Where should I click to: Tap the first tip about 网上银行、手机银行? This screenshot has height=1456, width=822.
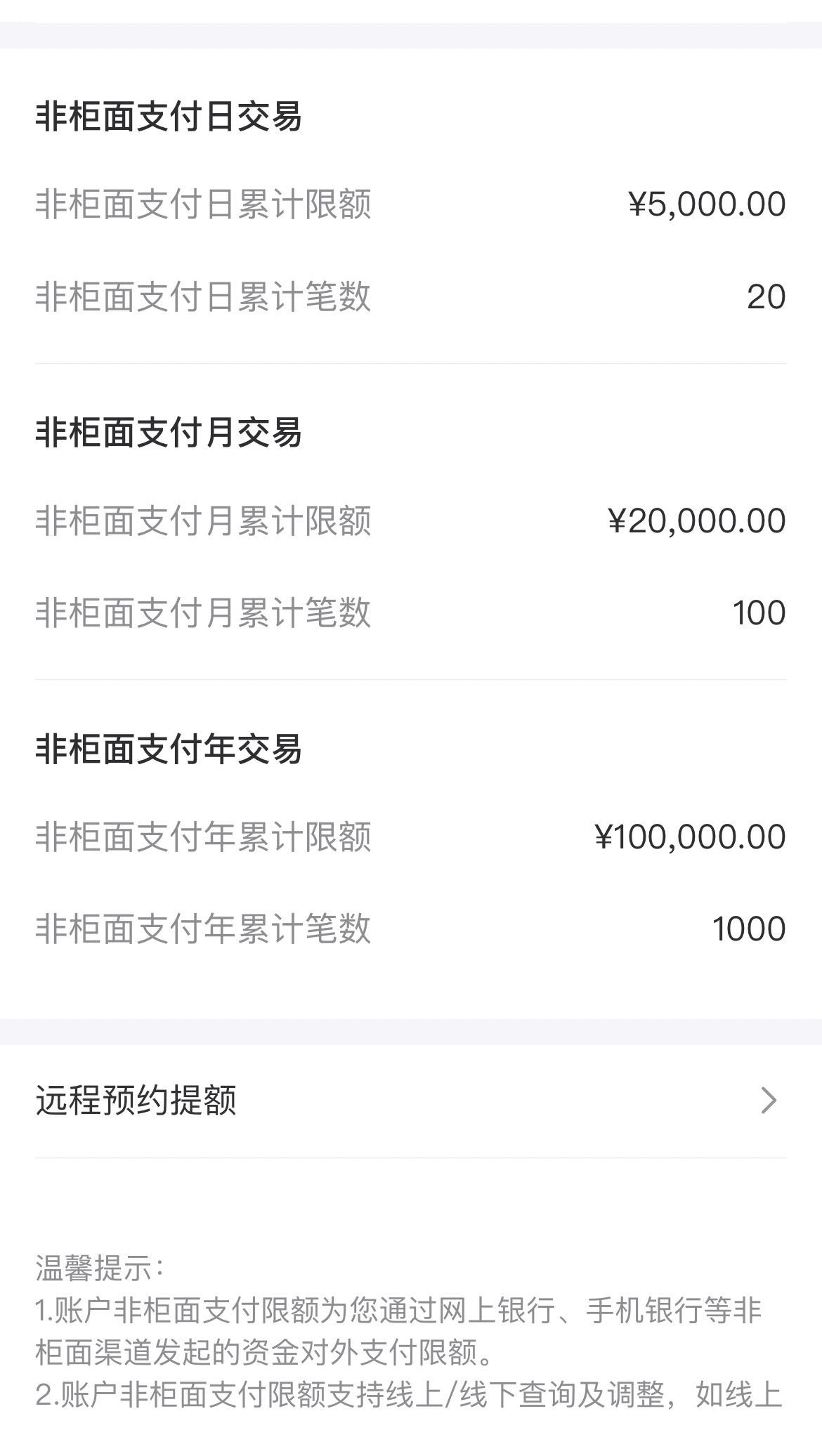[399, 1331]
